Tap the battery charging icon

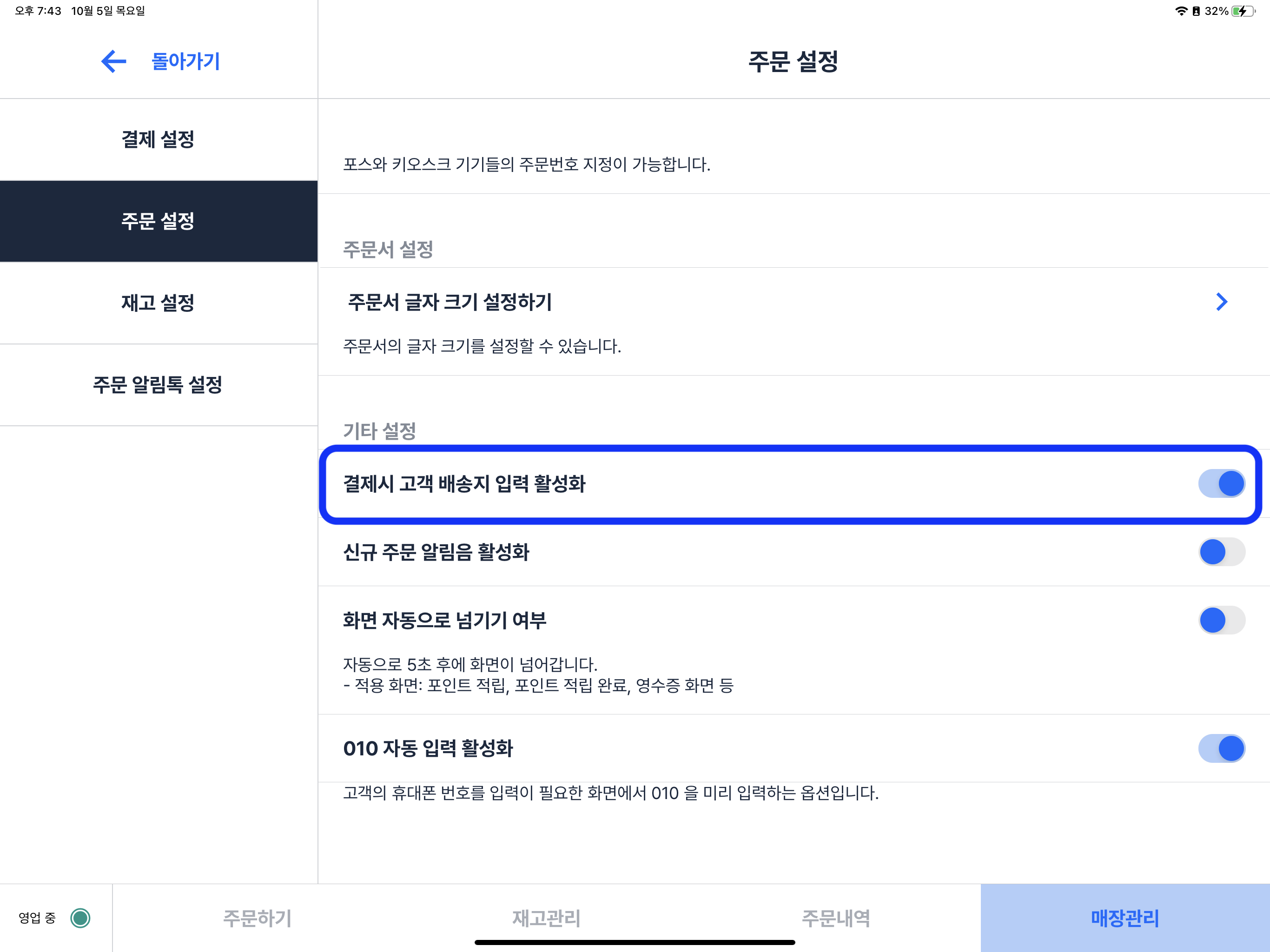[x=1243, y=11]
